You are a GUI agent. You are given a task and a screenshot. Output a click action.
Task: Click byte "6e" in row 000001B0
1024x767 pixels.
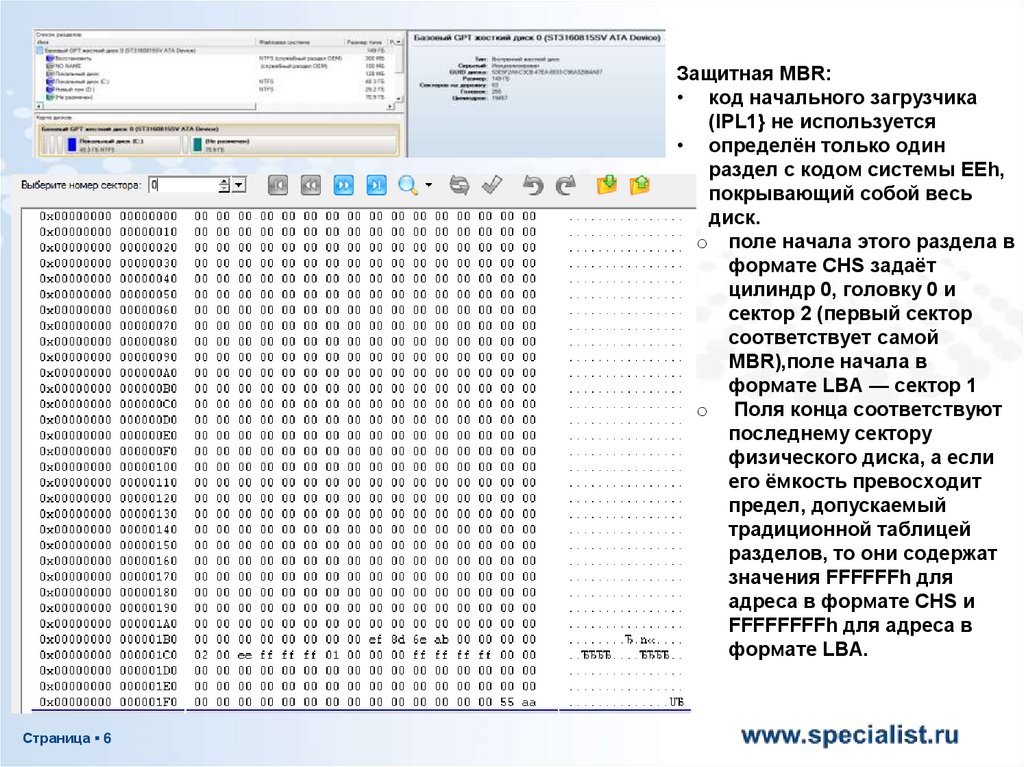[x=419, y=639]
